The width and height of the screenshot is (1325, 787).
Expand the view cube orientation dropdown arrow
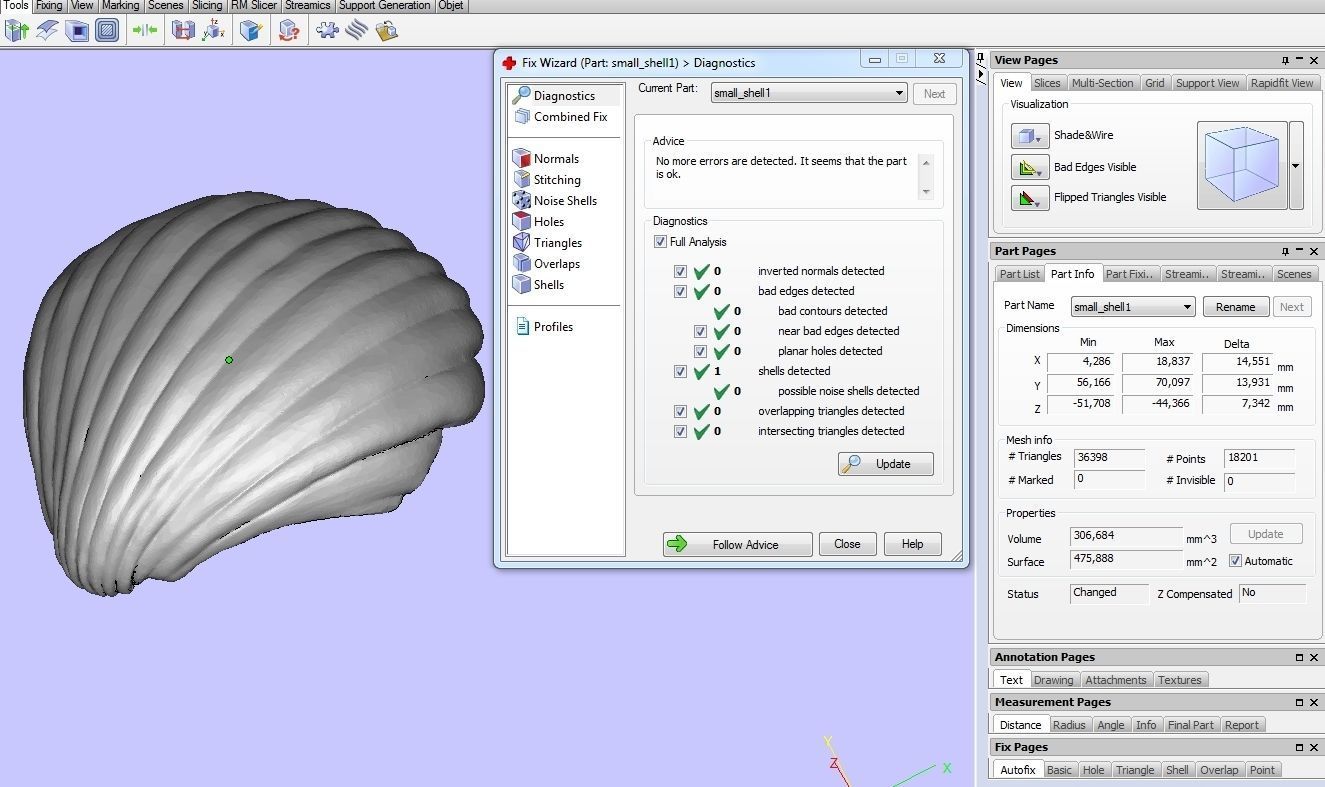[x=1296, y=166]
